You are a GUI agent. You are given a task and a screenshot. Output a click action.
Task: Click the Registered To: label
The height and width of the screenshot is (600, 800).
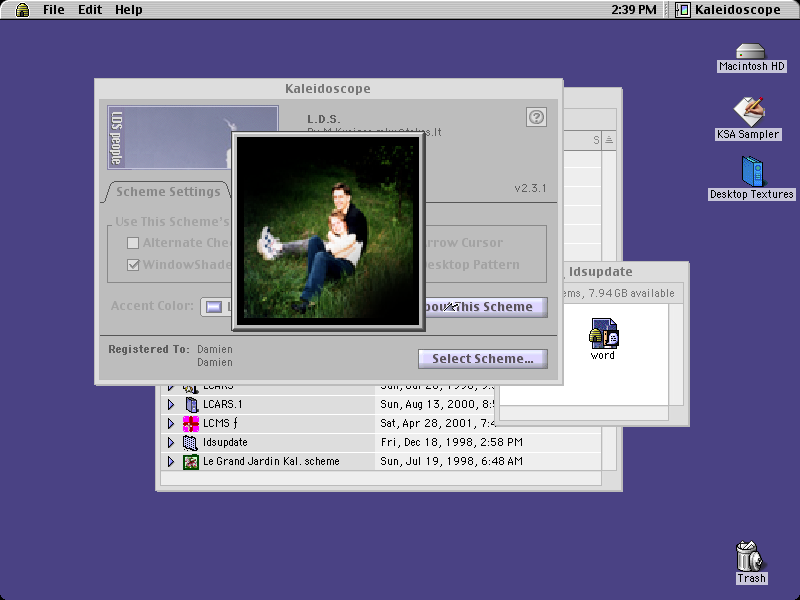click(148, 349)
